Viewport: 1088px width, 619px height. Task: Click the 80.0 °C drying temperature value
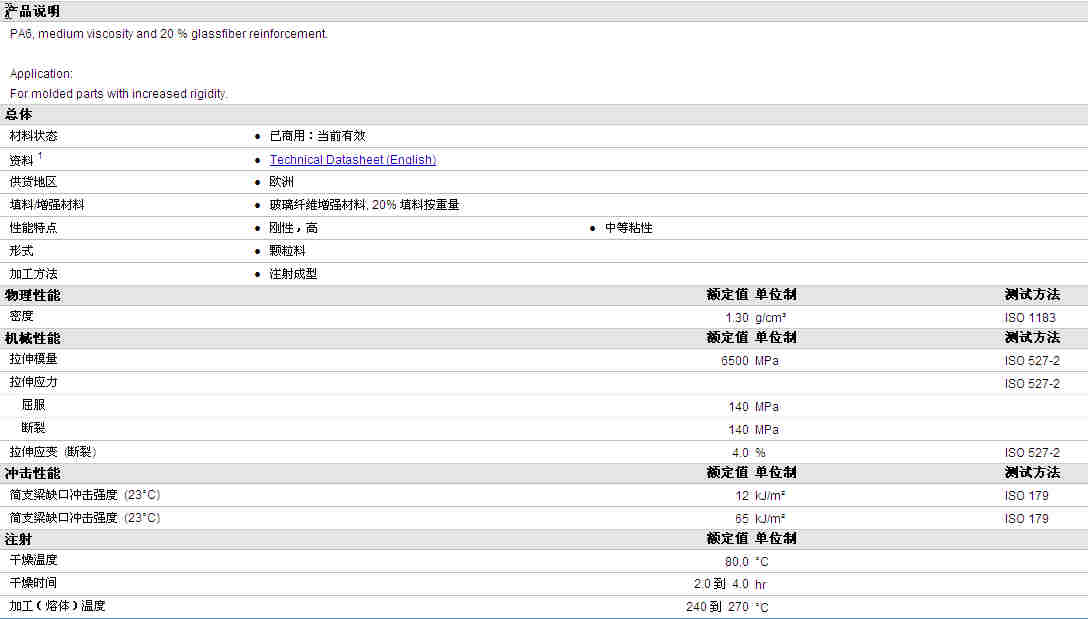click(745, 562)
